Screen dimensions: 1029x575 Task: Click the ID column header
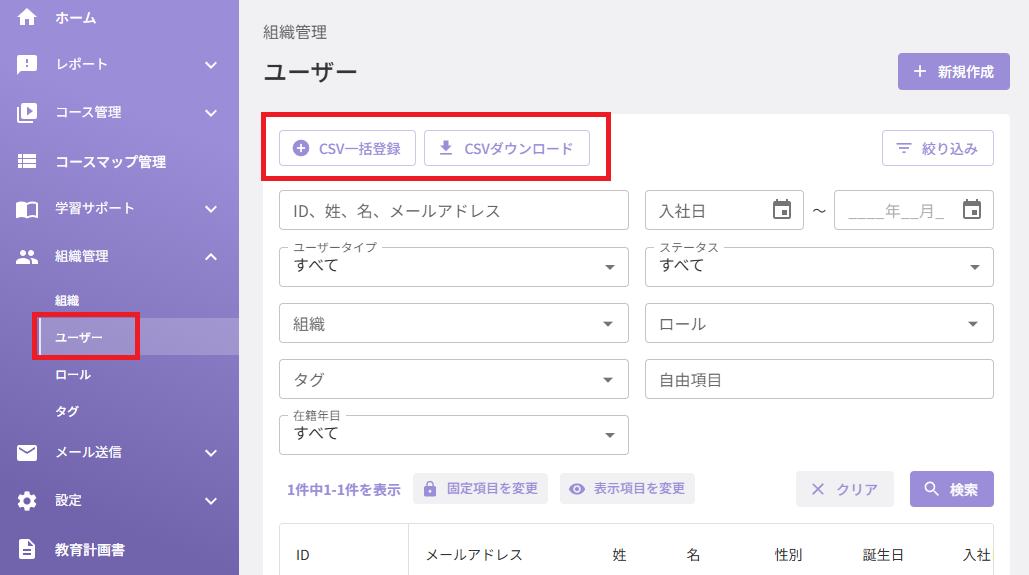point(303,555)
